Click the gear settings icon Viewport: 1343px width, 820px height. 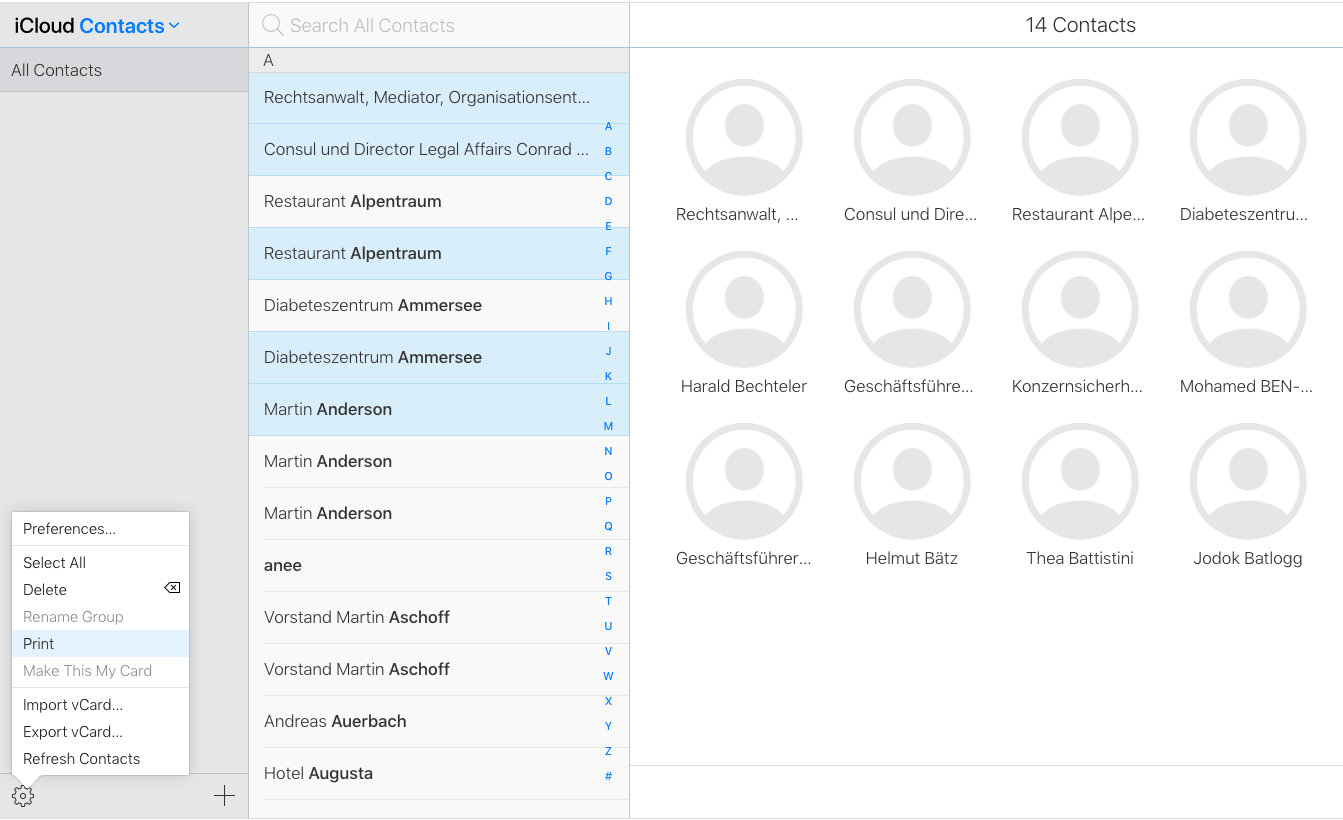pos(23,796)
